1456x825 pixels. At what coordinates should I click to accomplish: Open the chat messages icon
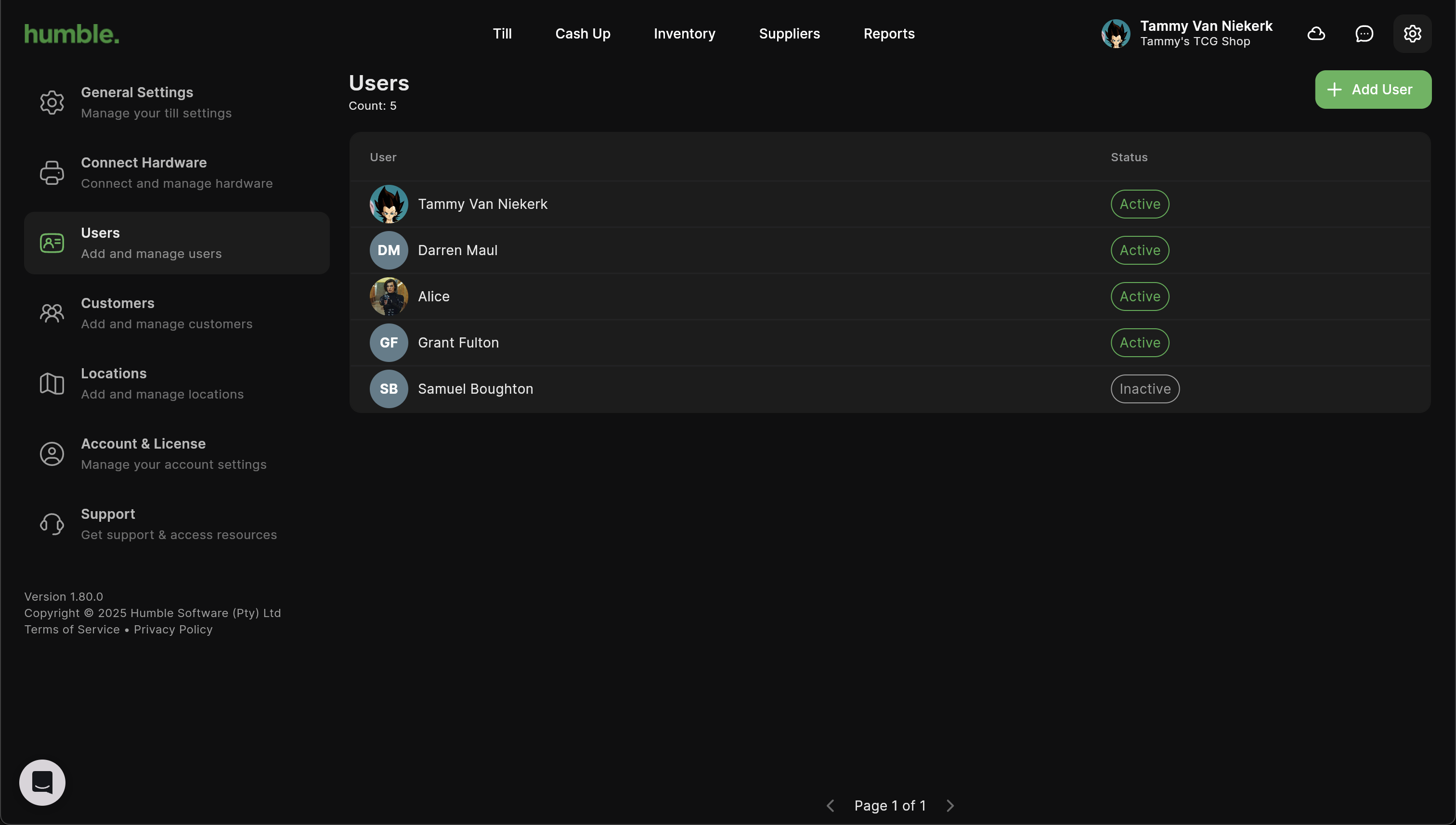click(1364, 33)
